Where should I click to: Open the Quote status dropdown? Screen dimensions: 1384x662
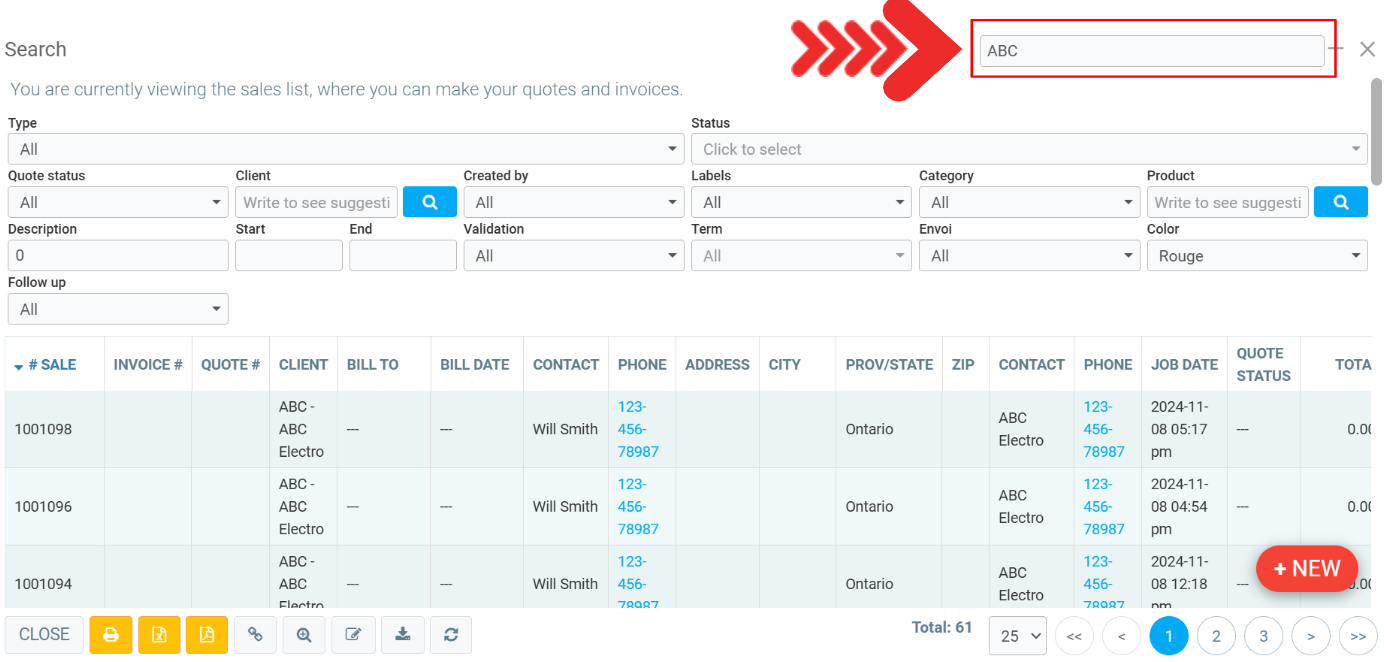(x=117, y=202)
